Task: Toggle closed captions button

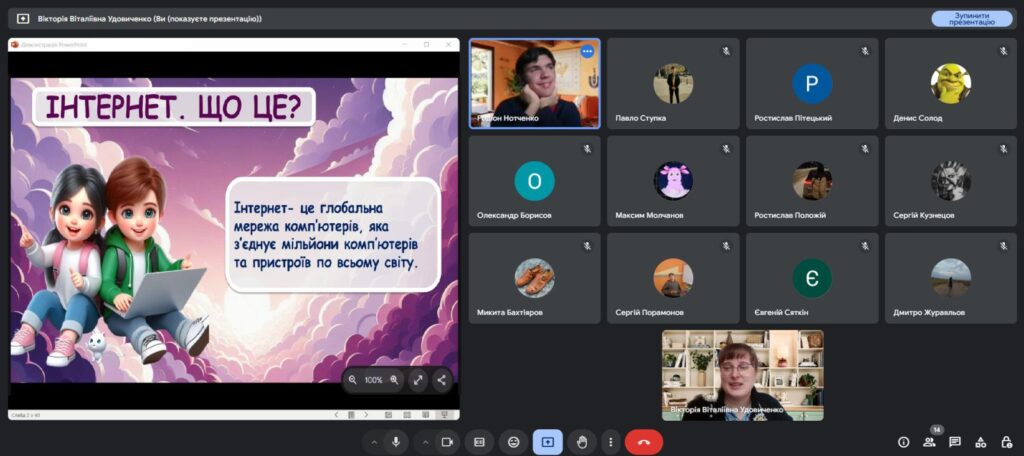Action: (480, 441)
